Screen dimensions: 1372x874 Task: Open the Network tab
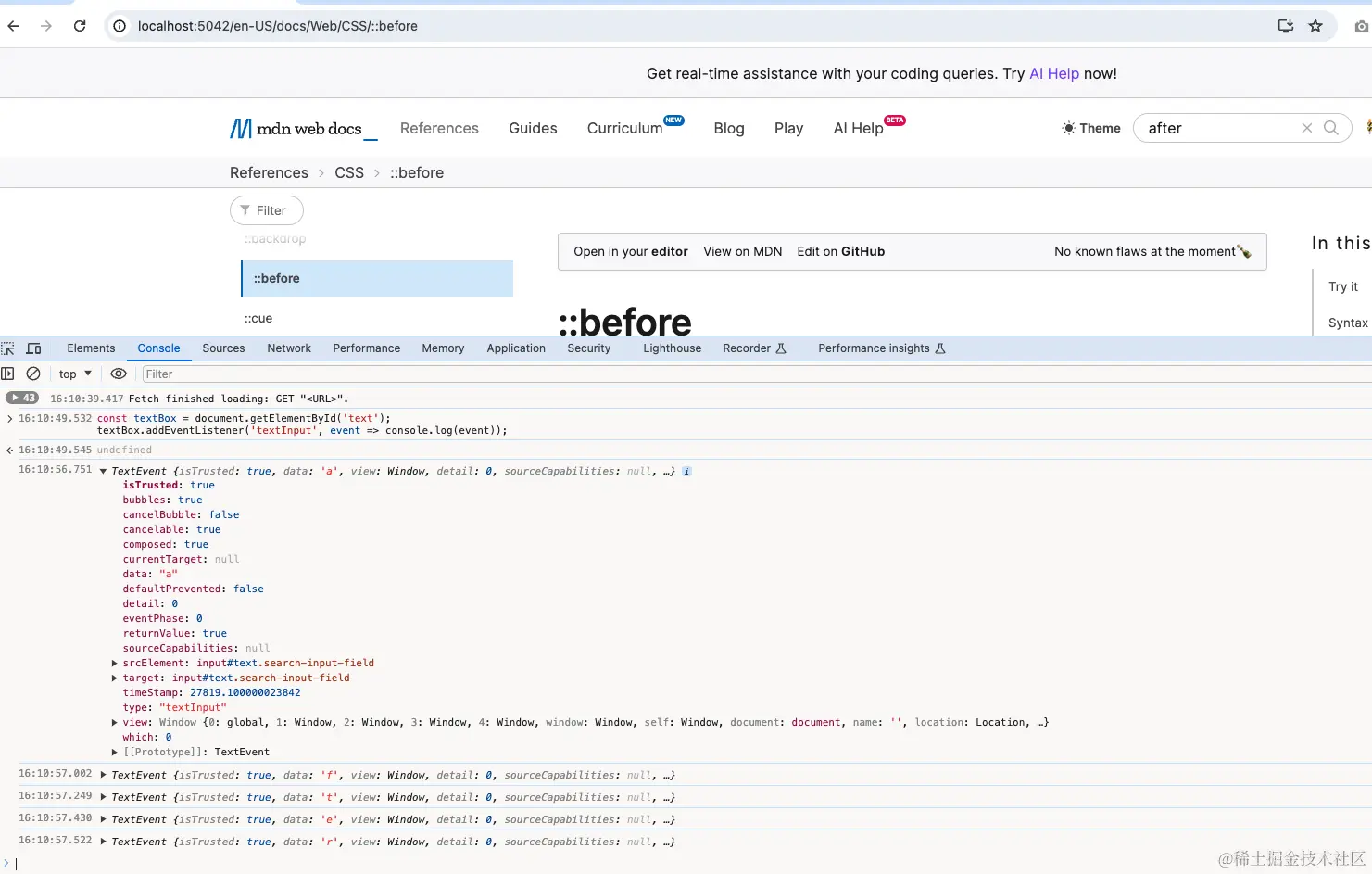tap(289, 348)
